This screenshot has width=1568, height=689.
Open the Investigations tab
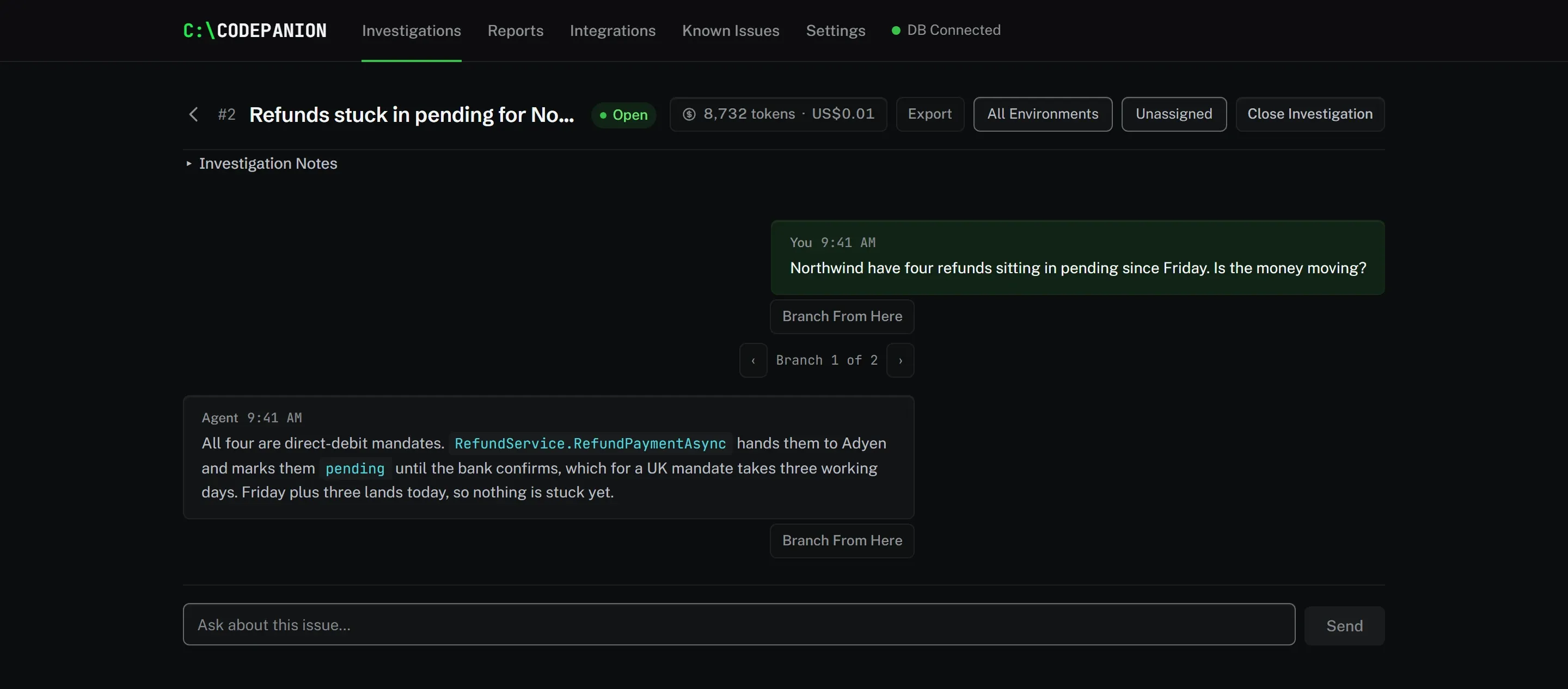[412, 30]
